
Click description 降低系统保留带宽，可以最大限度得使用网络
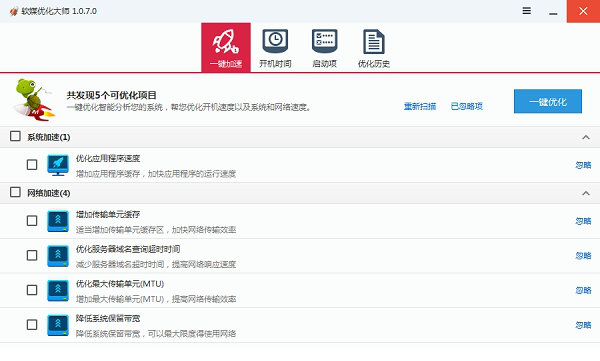point(156,334)
